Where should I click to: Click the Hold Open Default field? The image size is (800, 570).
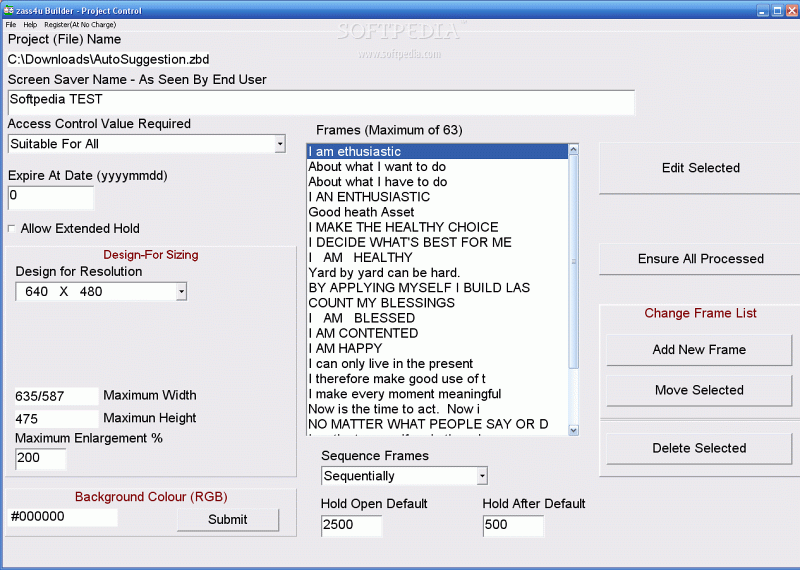[x=351, y=526]
